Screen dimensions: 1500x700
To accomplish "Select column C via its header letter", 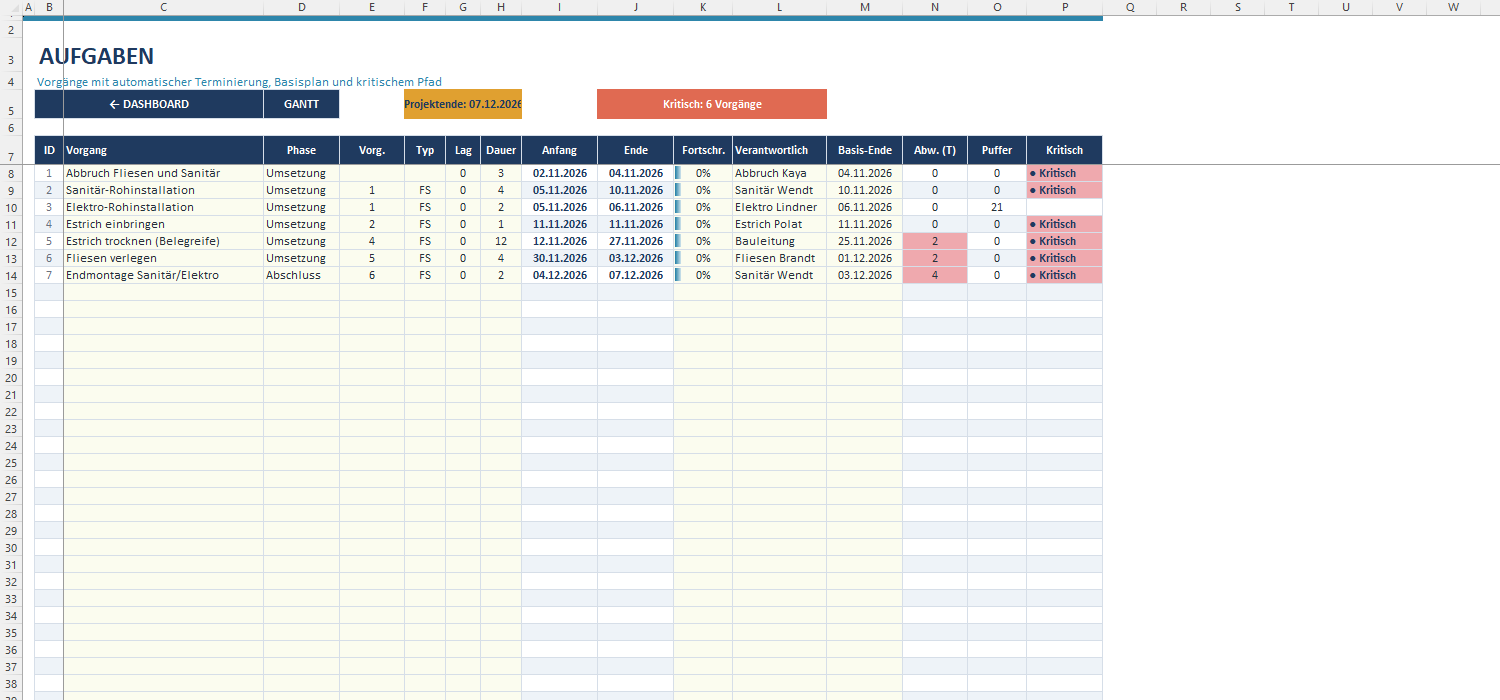I will point(163,7).
